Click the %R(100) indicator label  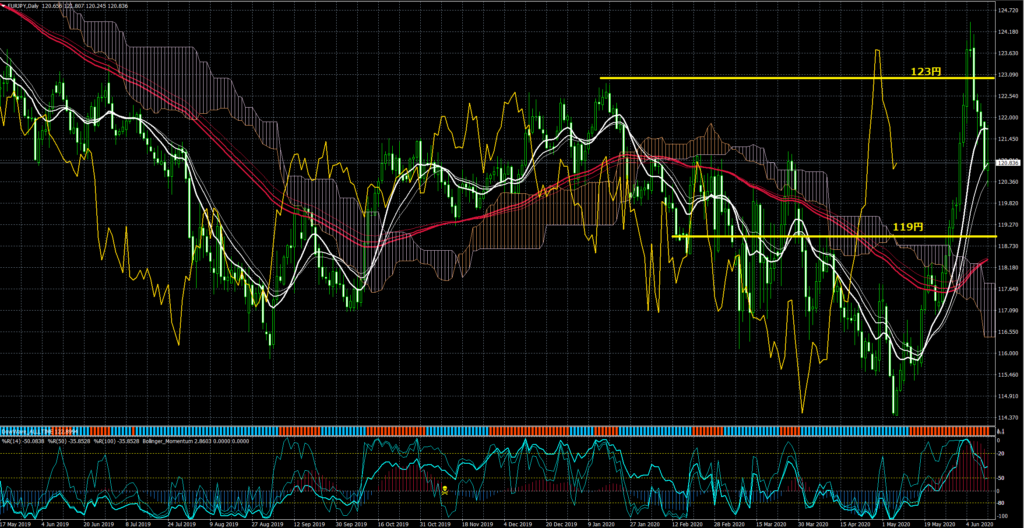pyautogui.click(x=116, y=439)
